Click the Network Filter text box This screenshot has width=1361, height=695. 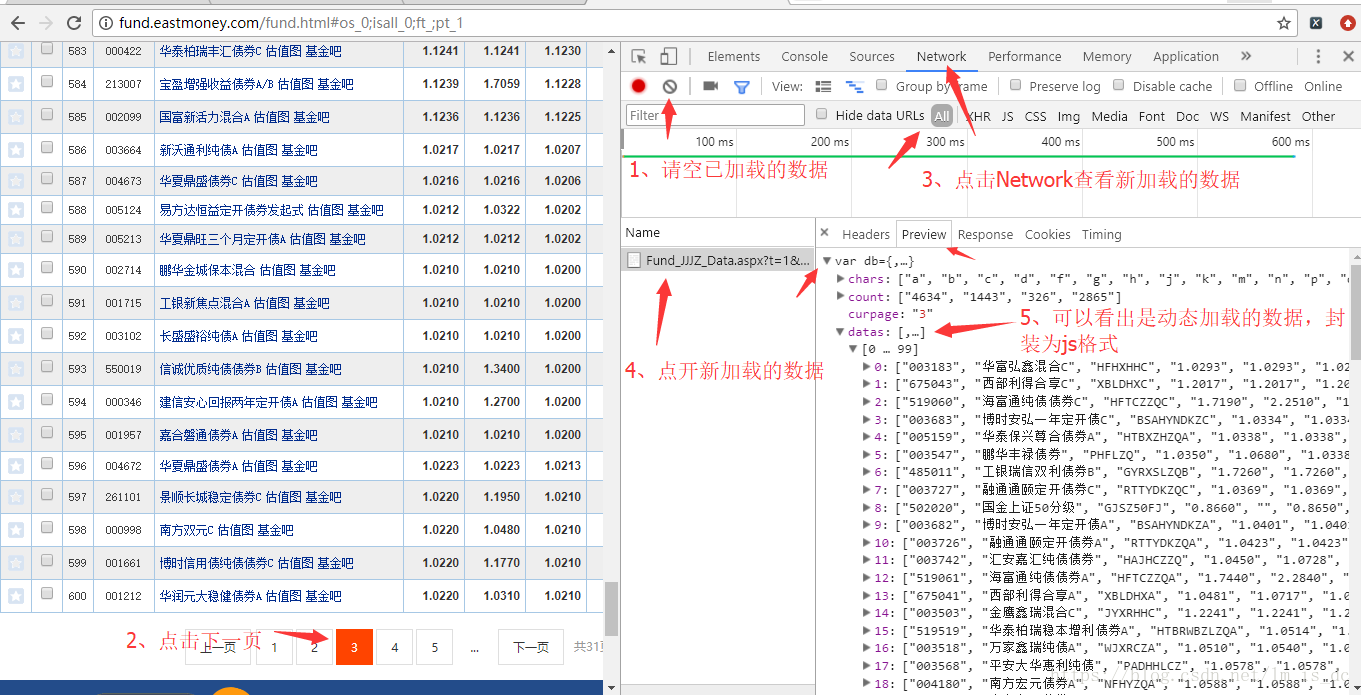coord(715,115)
